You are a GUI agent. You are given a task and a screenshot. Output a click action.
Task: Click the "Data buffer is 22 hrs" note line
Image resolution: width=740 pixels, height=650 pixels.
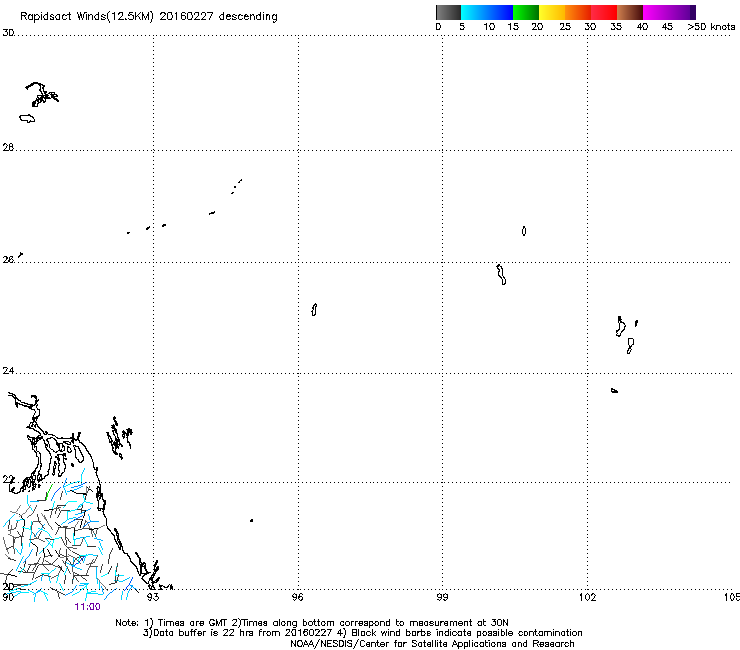pyautogui.click(x=362, y=633)
